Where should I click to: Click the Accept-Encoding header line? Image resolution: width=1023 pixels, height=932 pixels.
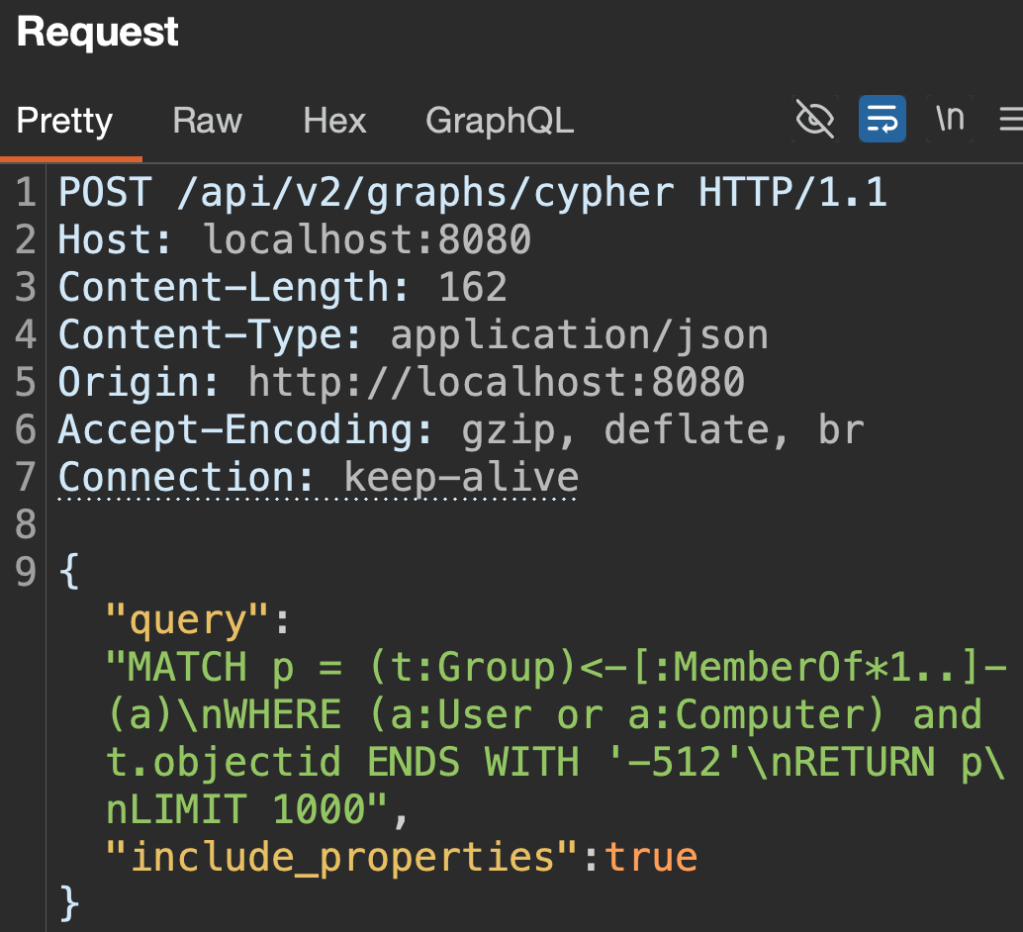click(x=460, y=430)
